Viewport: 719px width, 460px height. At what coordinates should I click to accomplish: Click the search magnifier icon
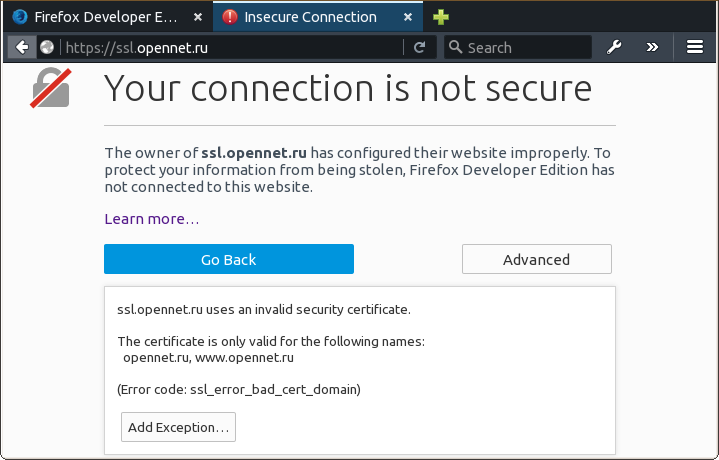455,47
